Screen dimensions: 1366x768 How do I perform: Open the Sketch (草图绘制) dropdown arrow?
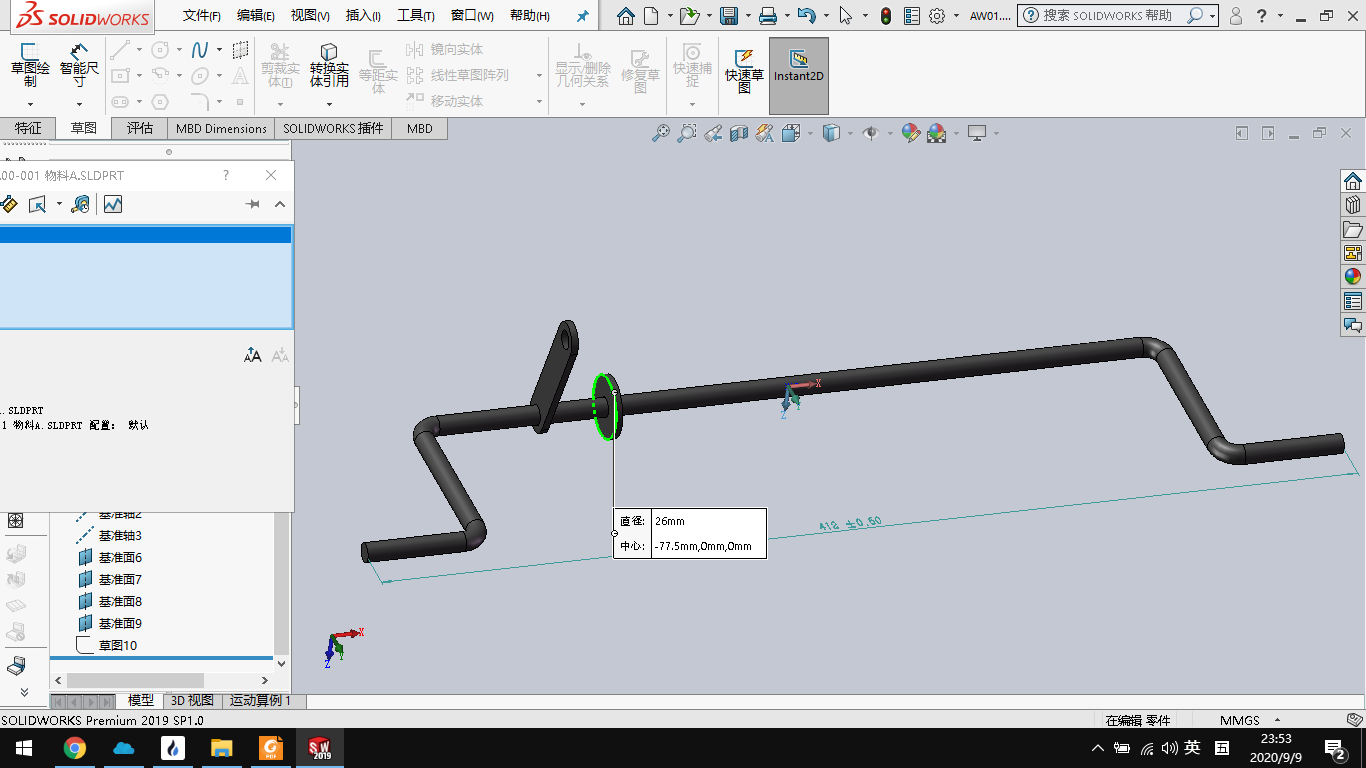pyautogui.click(x=30, y=104)
